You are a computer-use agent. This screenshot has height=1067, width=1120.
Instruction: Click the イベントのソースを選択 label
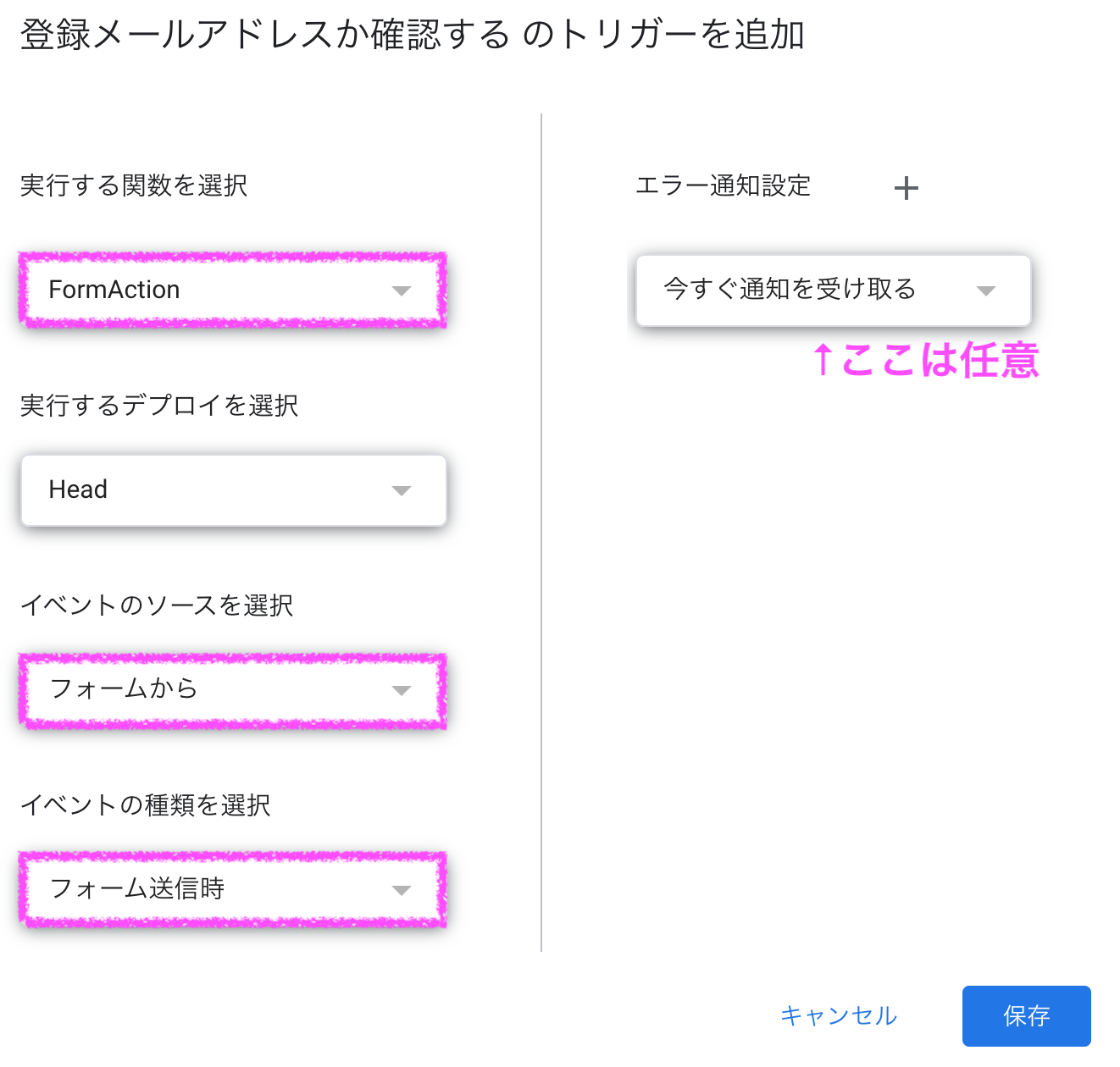(x=157, y=605)
